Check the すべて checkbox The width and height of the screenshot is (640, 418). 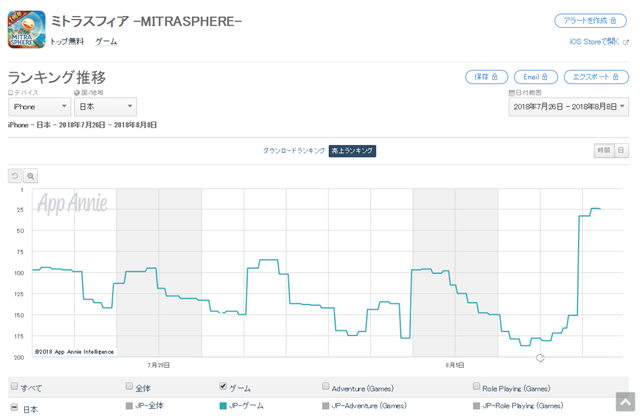tap(14, 386)
